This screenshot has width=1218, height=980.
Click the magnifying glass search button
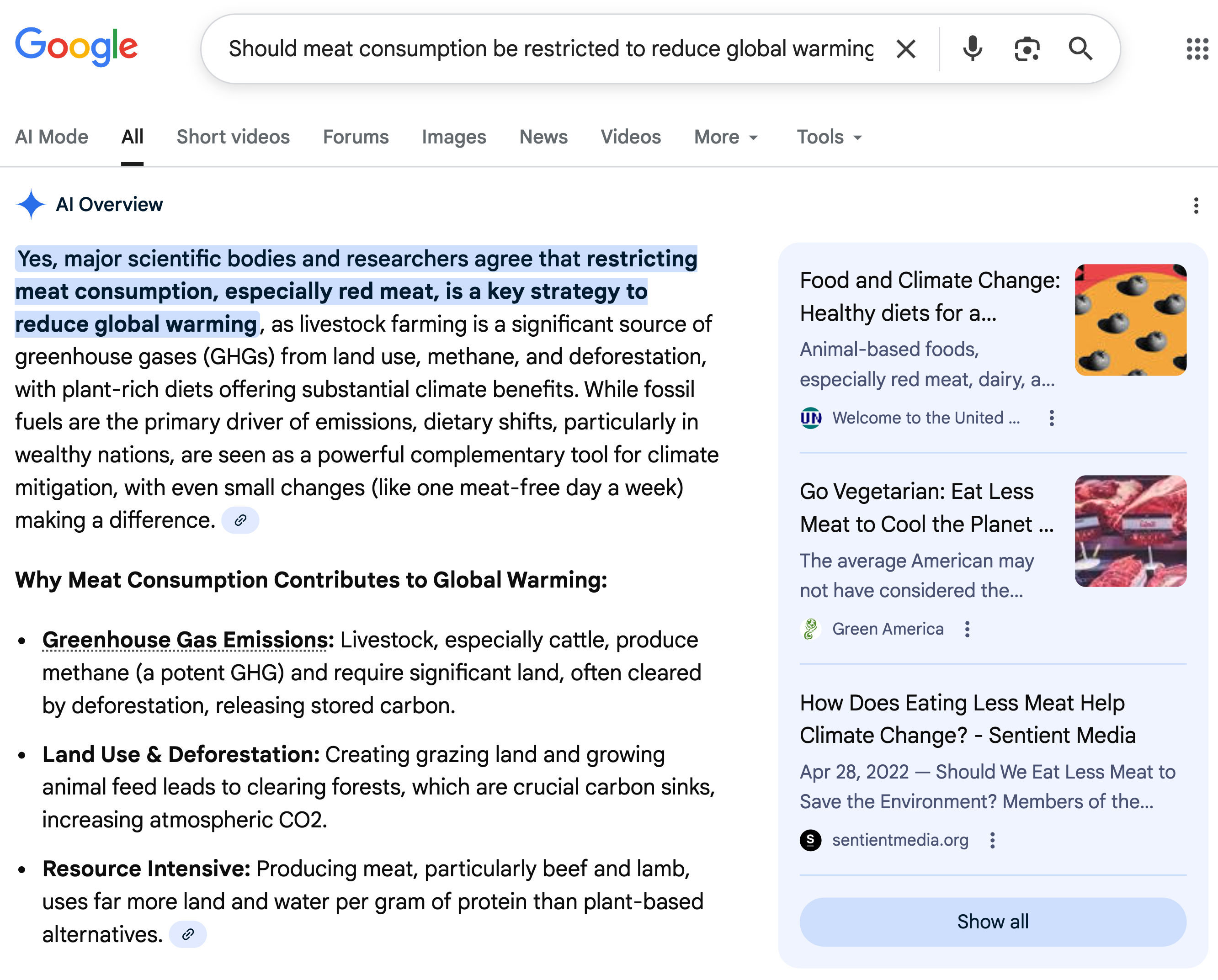click(1080, 49)
